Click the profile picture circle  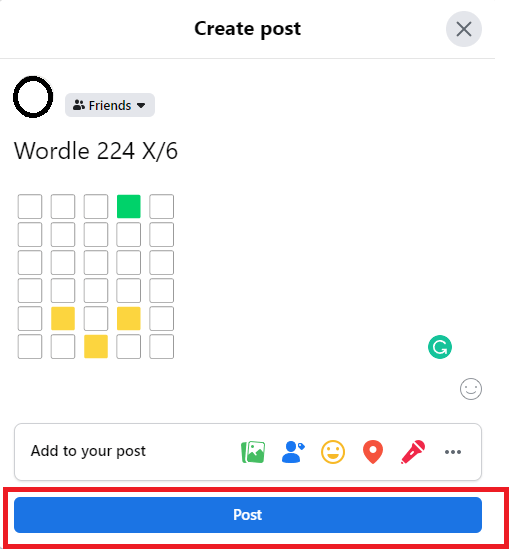point(33,97)
